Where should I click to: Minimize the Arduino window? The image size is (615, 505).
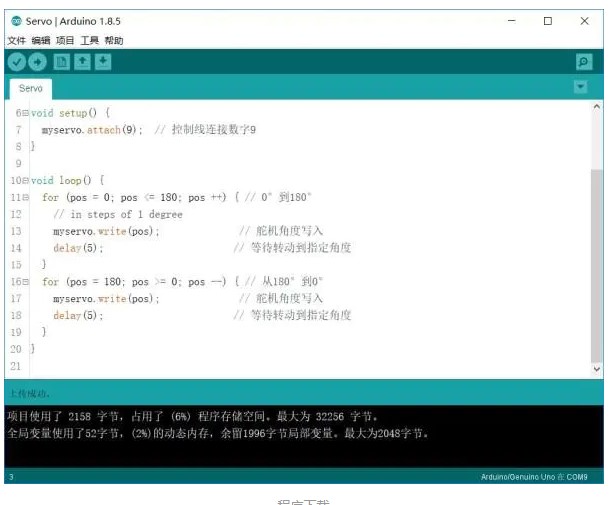512,21
